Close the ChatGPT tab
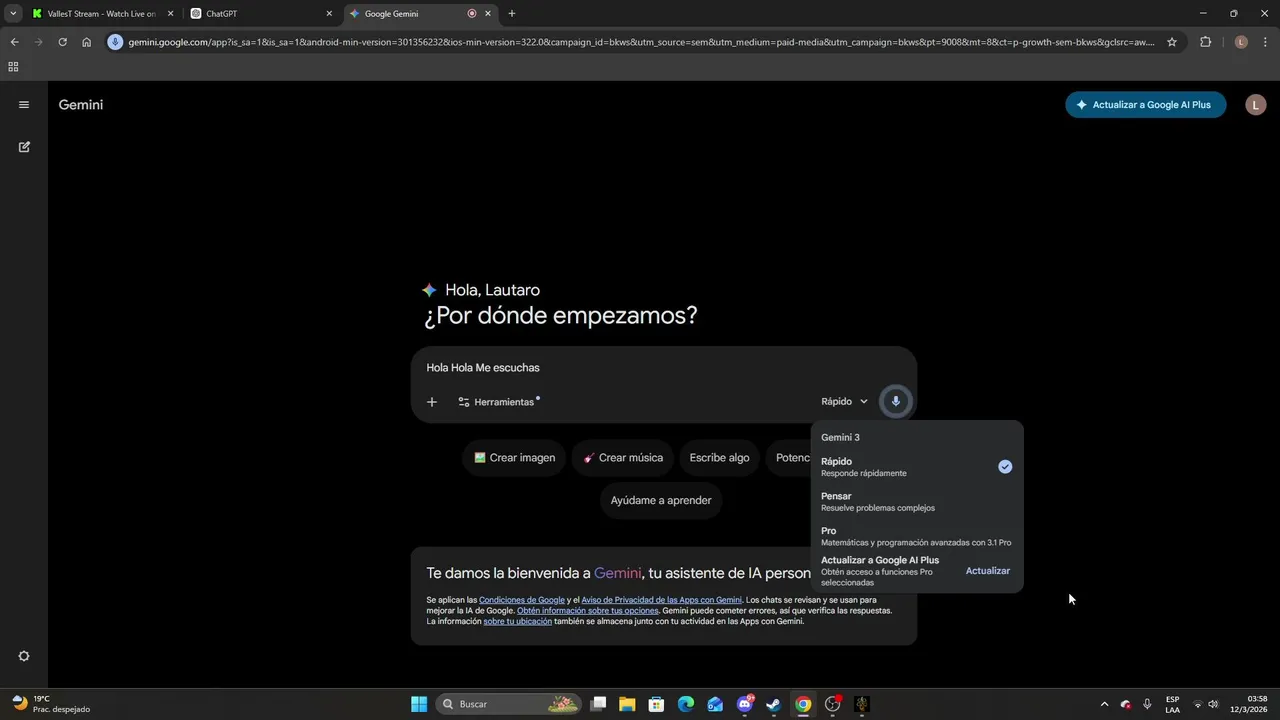Viewport: 1280px width, 720px height. pyautogui.click(x=329, y=14)
